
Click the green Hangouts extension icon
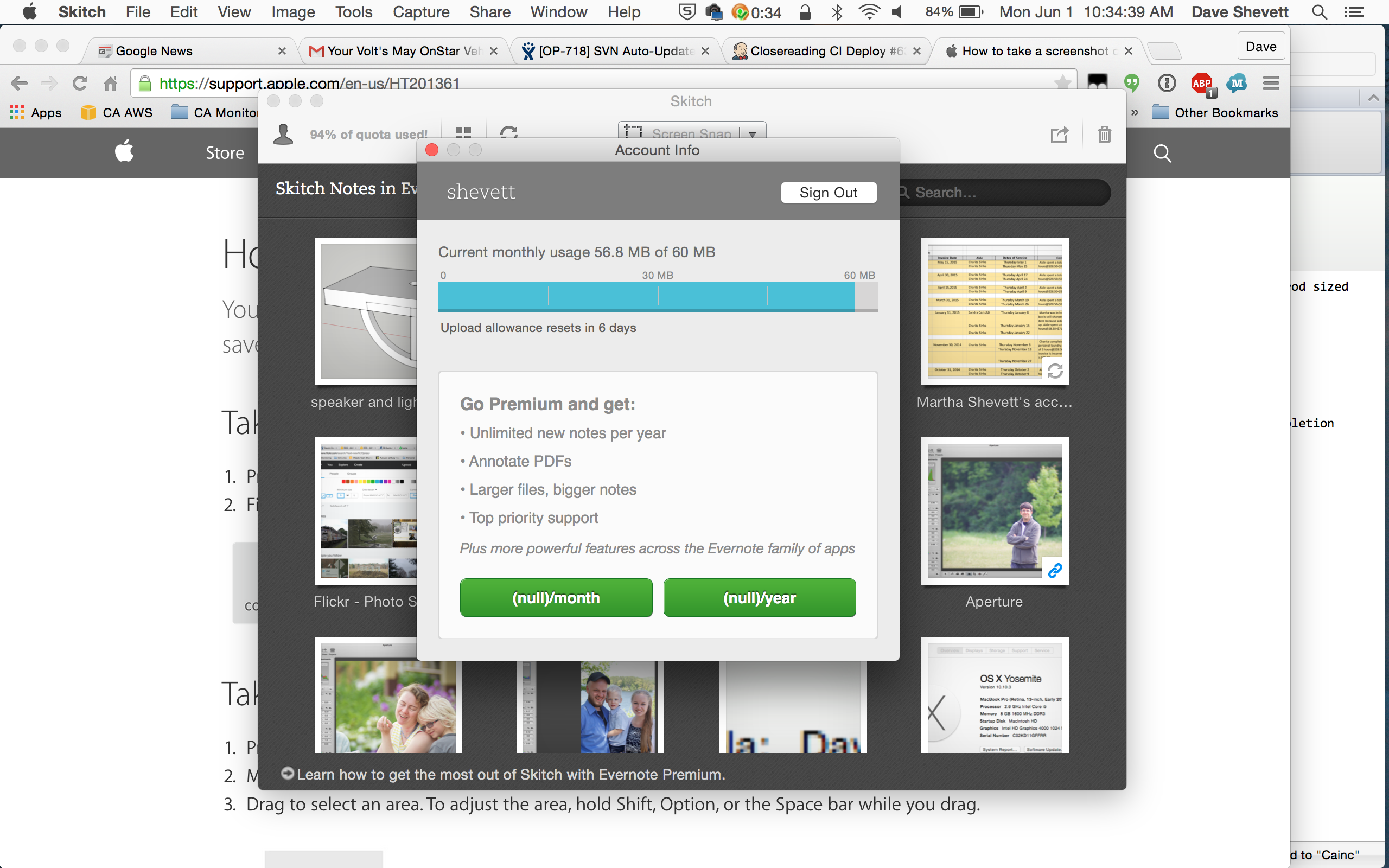pos(1131,84)
